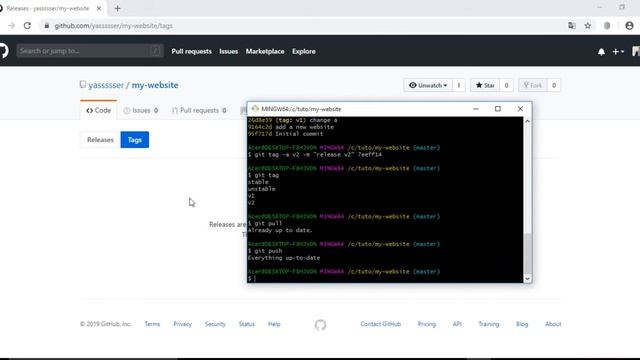Open a new browser tab with plus icon
640x360 pixels.
(118, 8)
